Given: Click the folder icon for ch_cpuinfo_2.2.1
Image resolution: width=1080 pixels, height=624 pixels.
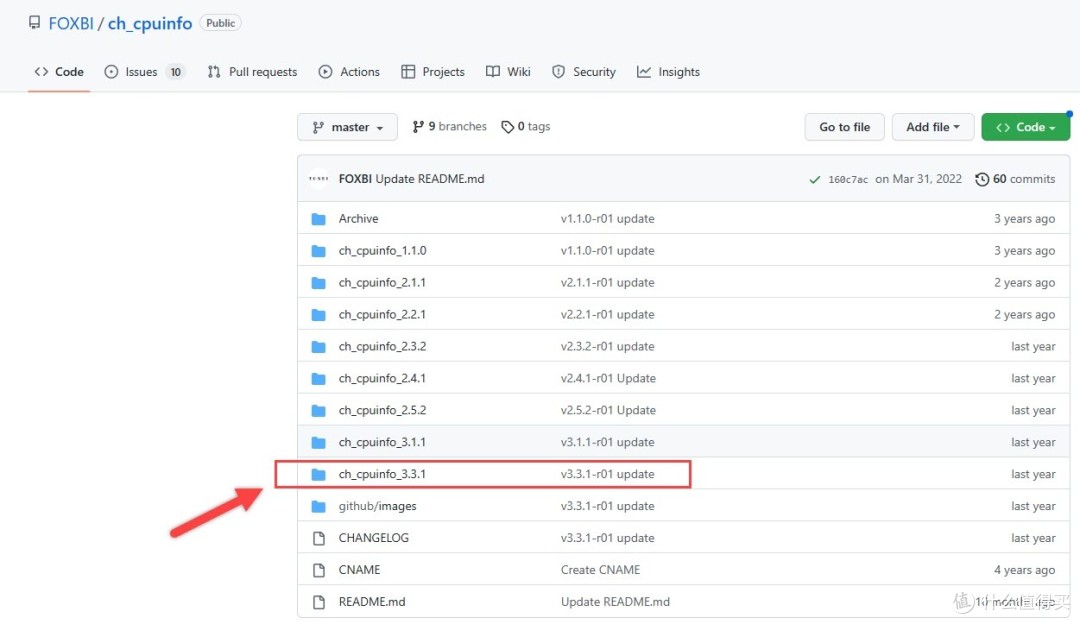Looking at the screenshot, I should (x=318, y=315).
